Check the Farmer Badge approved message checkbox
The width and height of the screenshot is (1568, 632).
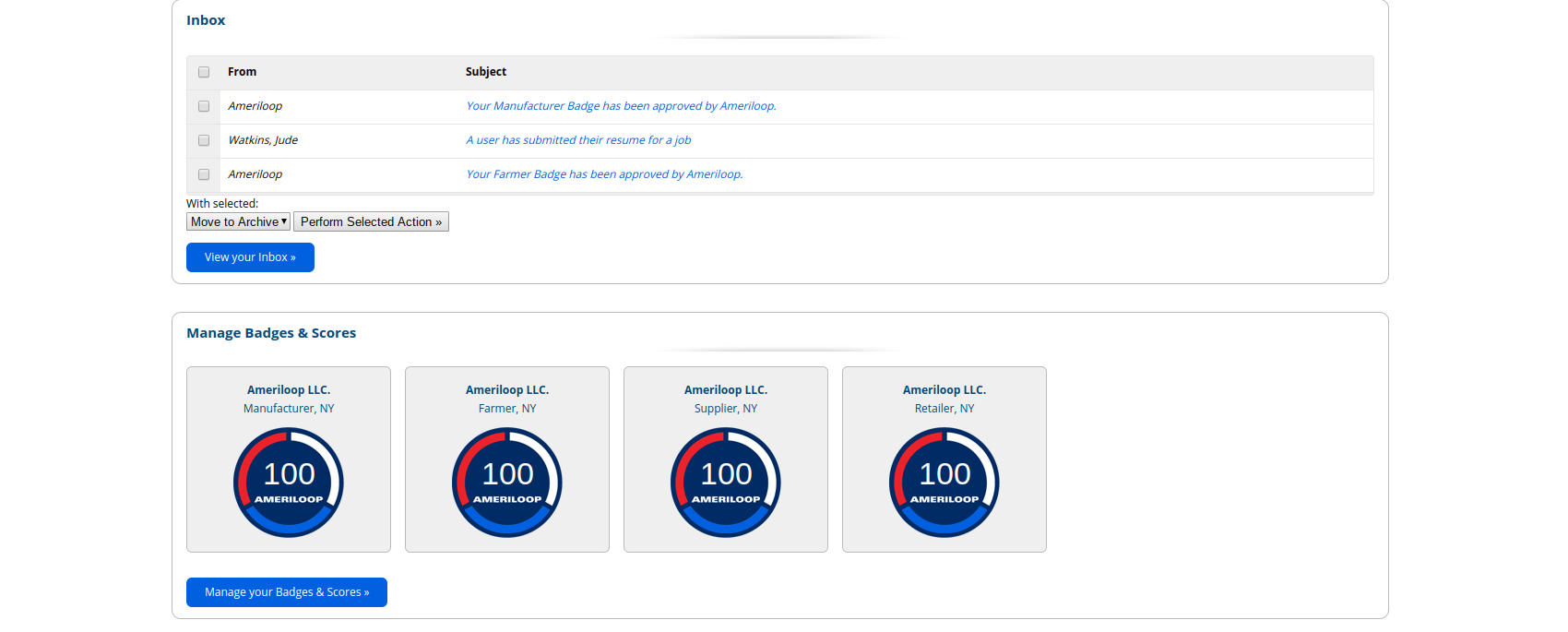pyautogui.click(x=204, y=174)
